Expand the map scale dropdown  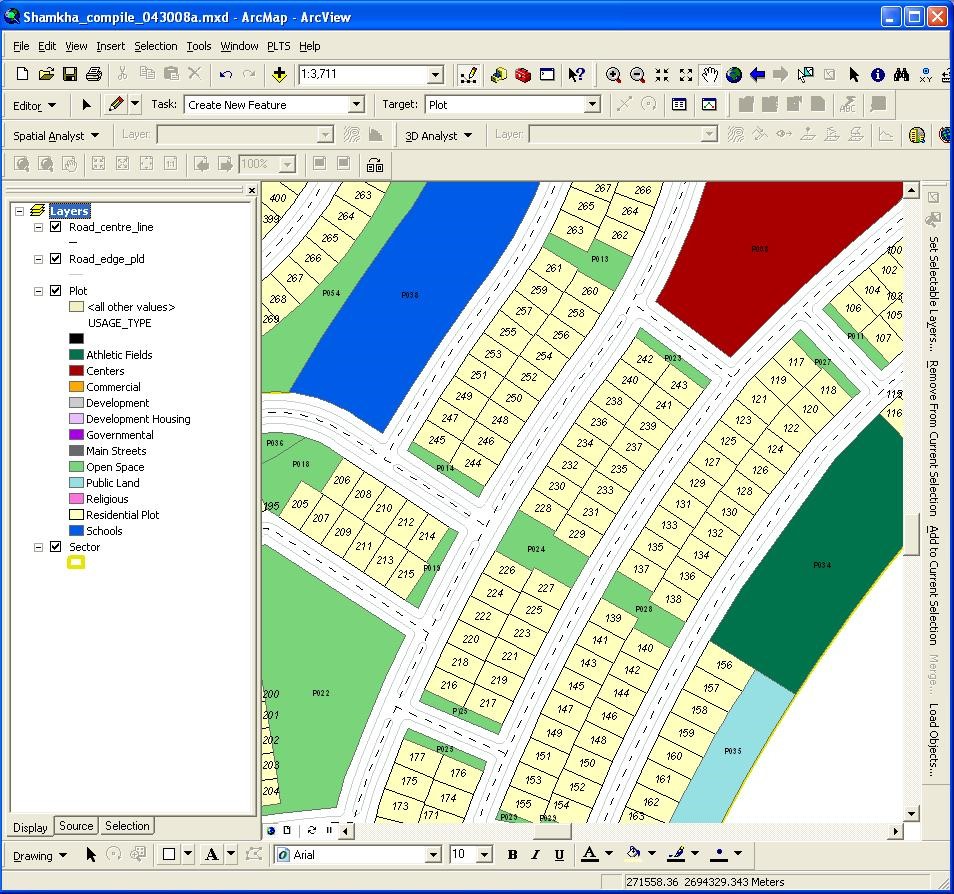point(435,75)
